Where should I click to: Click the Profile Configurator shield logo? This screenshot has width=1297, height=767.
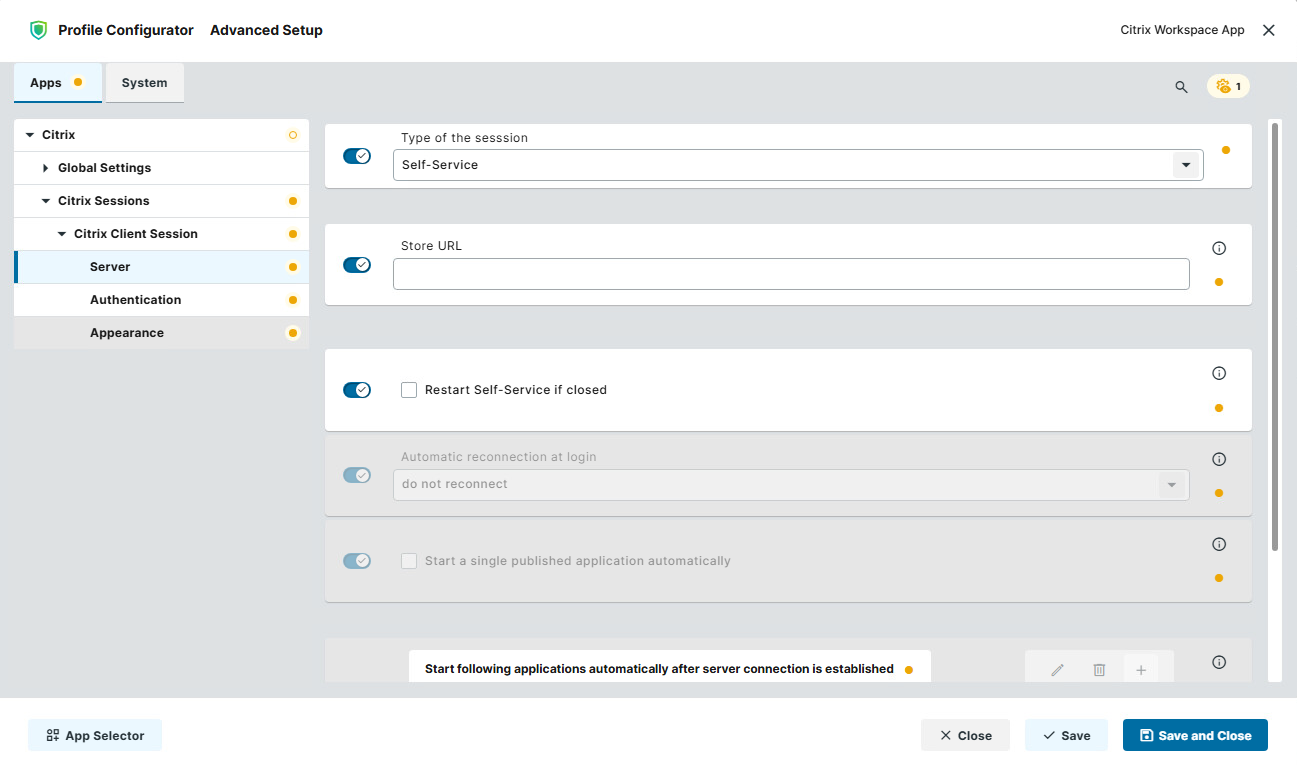coord(38,30)
